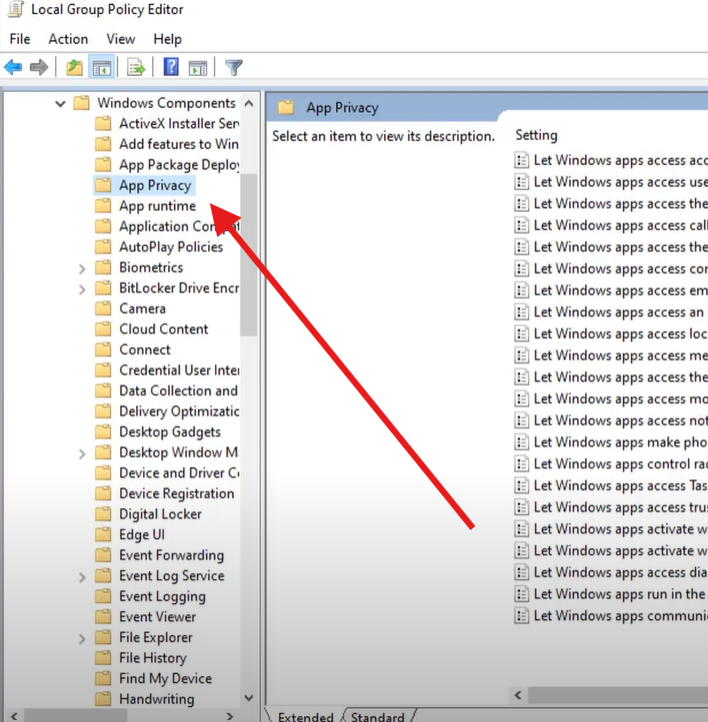Open the Action menu

(68, 39)
